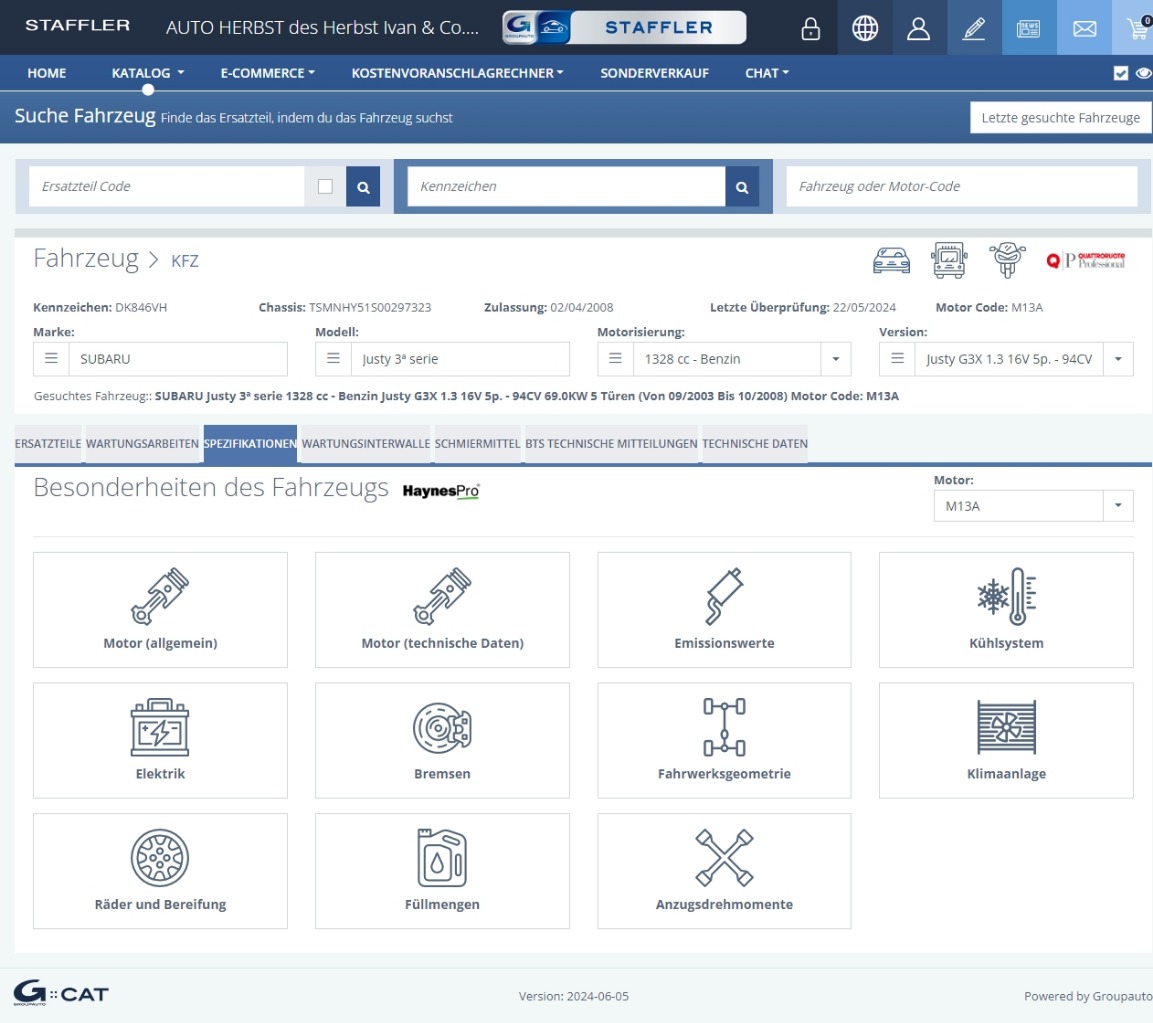Open the Version dropdown arrow

[1118, 359]
